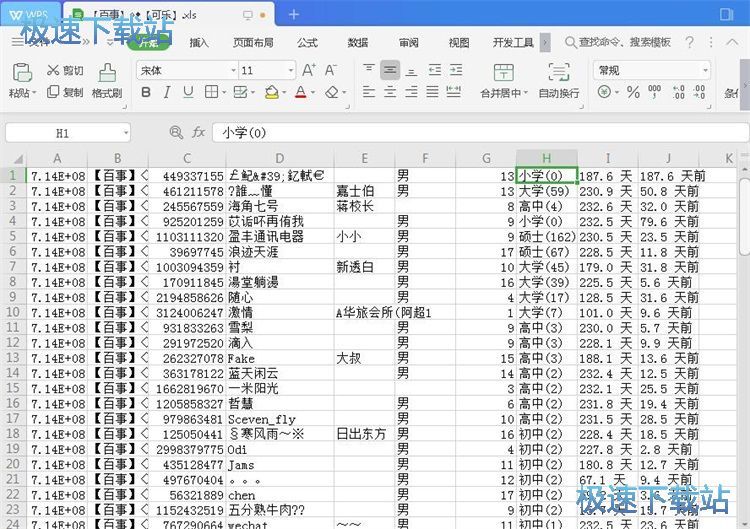Align cell content to bottom

coord(411,72)
